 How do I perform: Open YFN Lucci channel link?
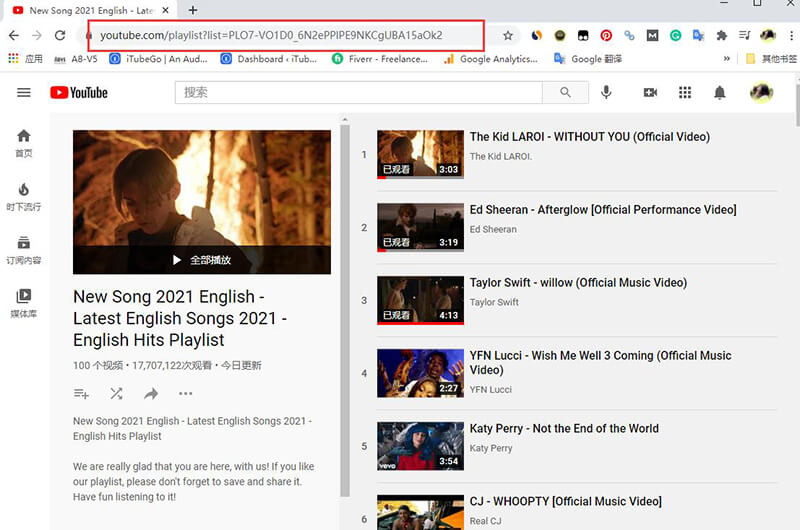490,390
